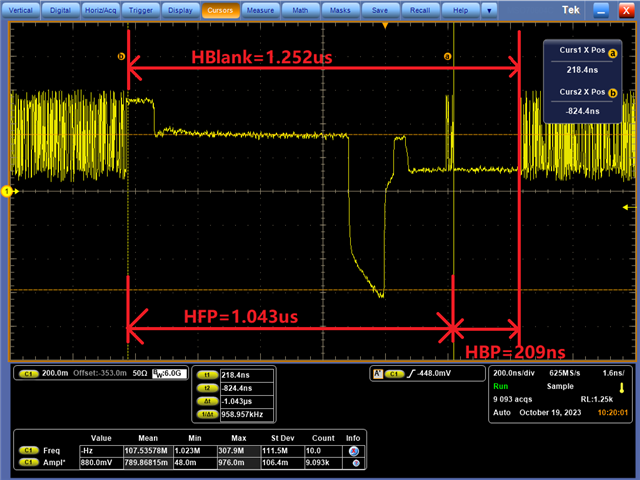Close the Tek window with red X
The image size is (640, 480).
click(626, 10)
